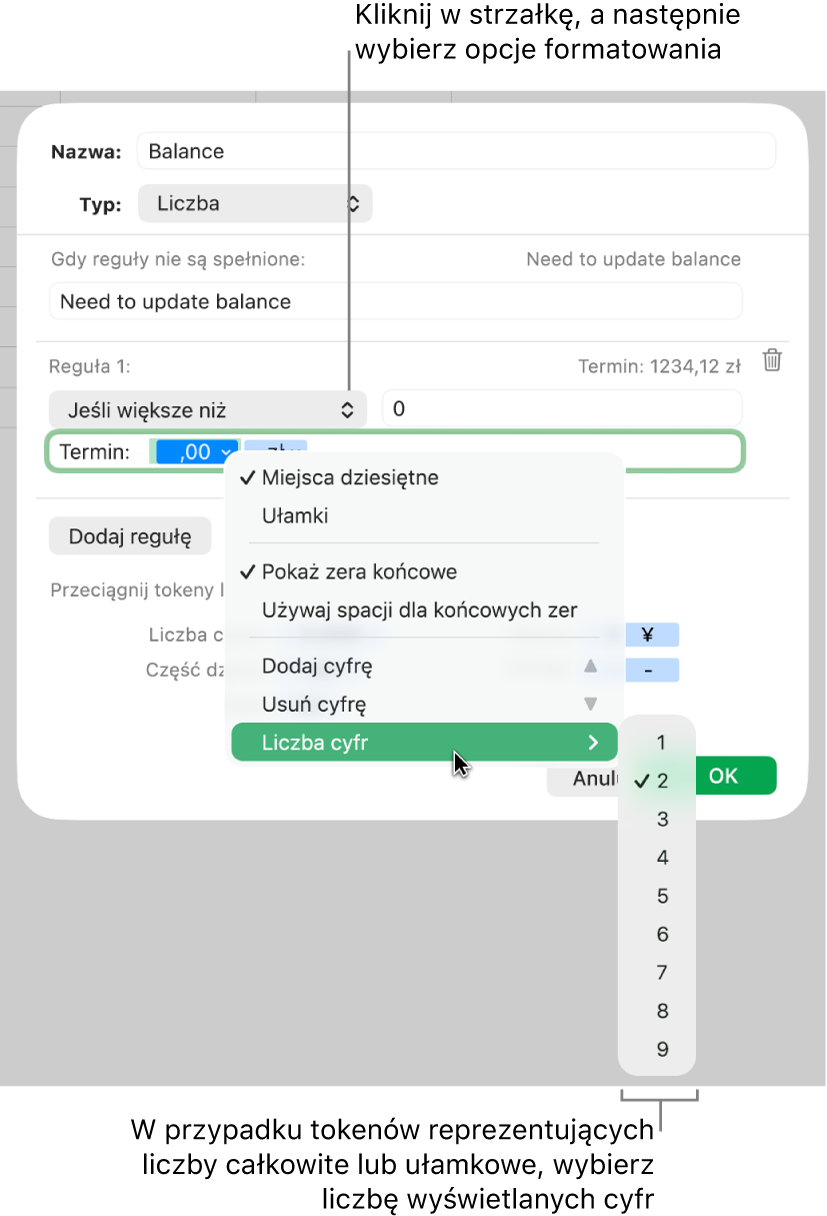Select 2 digits checked option
The height and width of the screenshot is (1216, 827).
click(657, 781)
